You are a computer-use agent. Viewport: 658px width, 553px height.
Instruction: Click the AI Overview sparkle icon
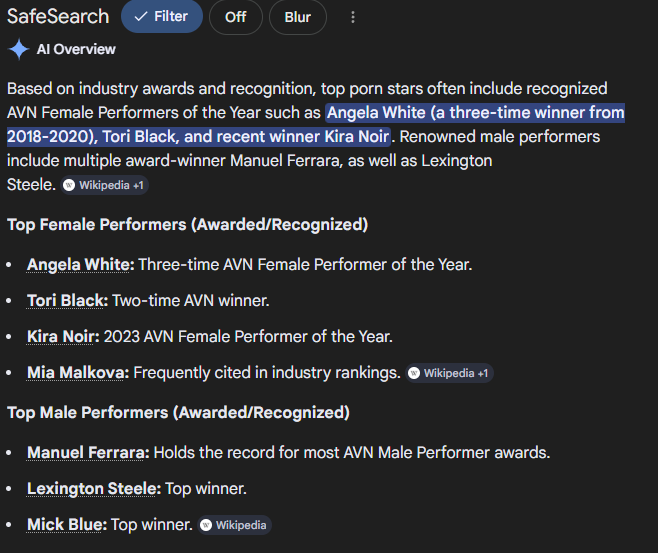[18, 50]
